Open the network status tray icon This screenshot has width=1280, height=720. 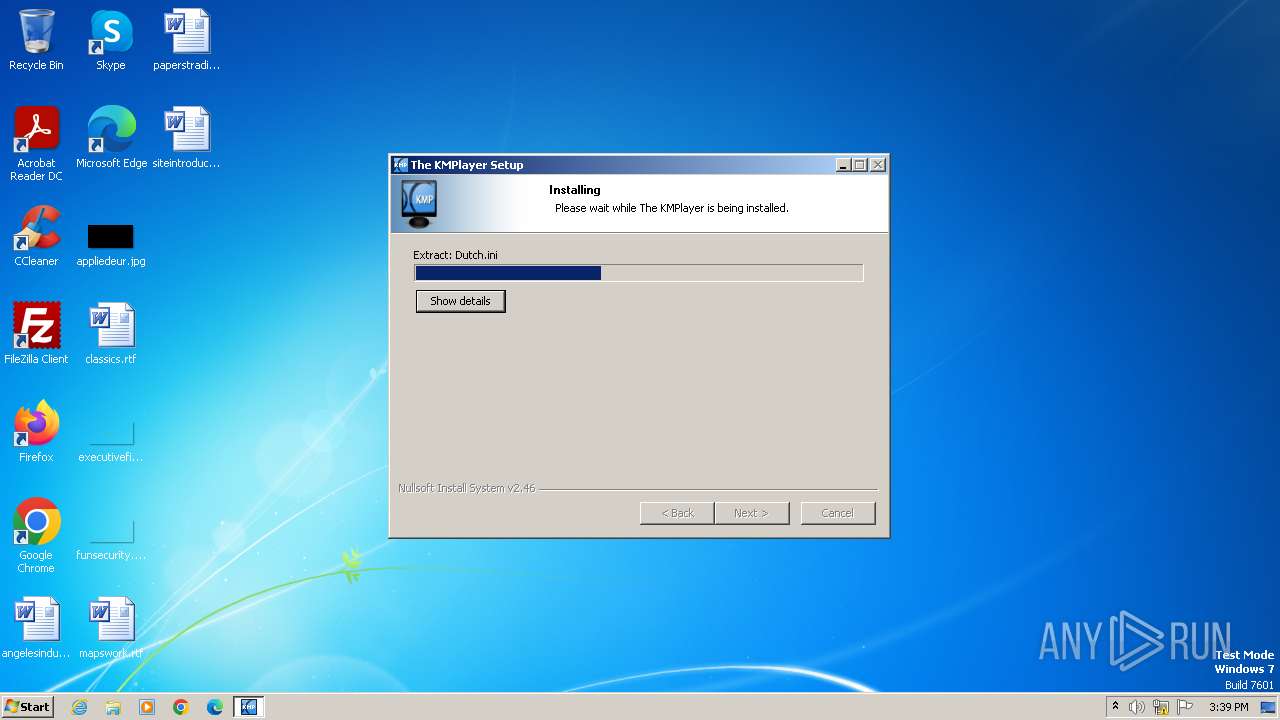pyautogui.click(x=1161, y=707)
